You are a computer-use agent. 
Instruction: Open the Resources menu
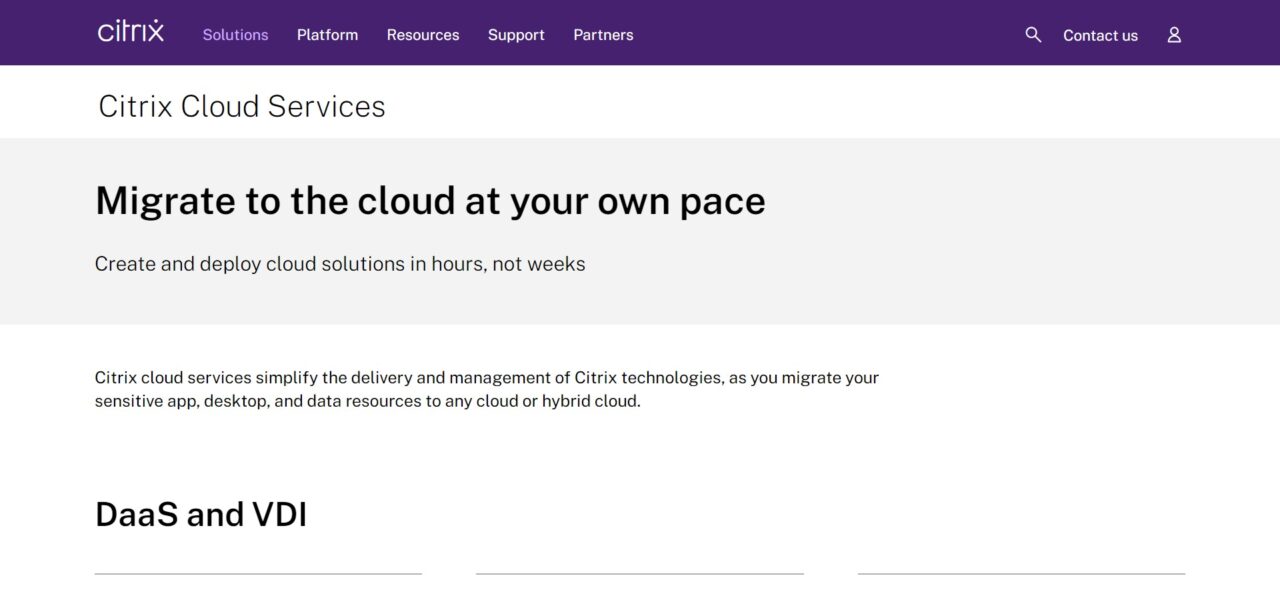coord(423,35)
